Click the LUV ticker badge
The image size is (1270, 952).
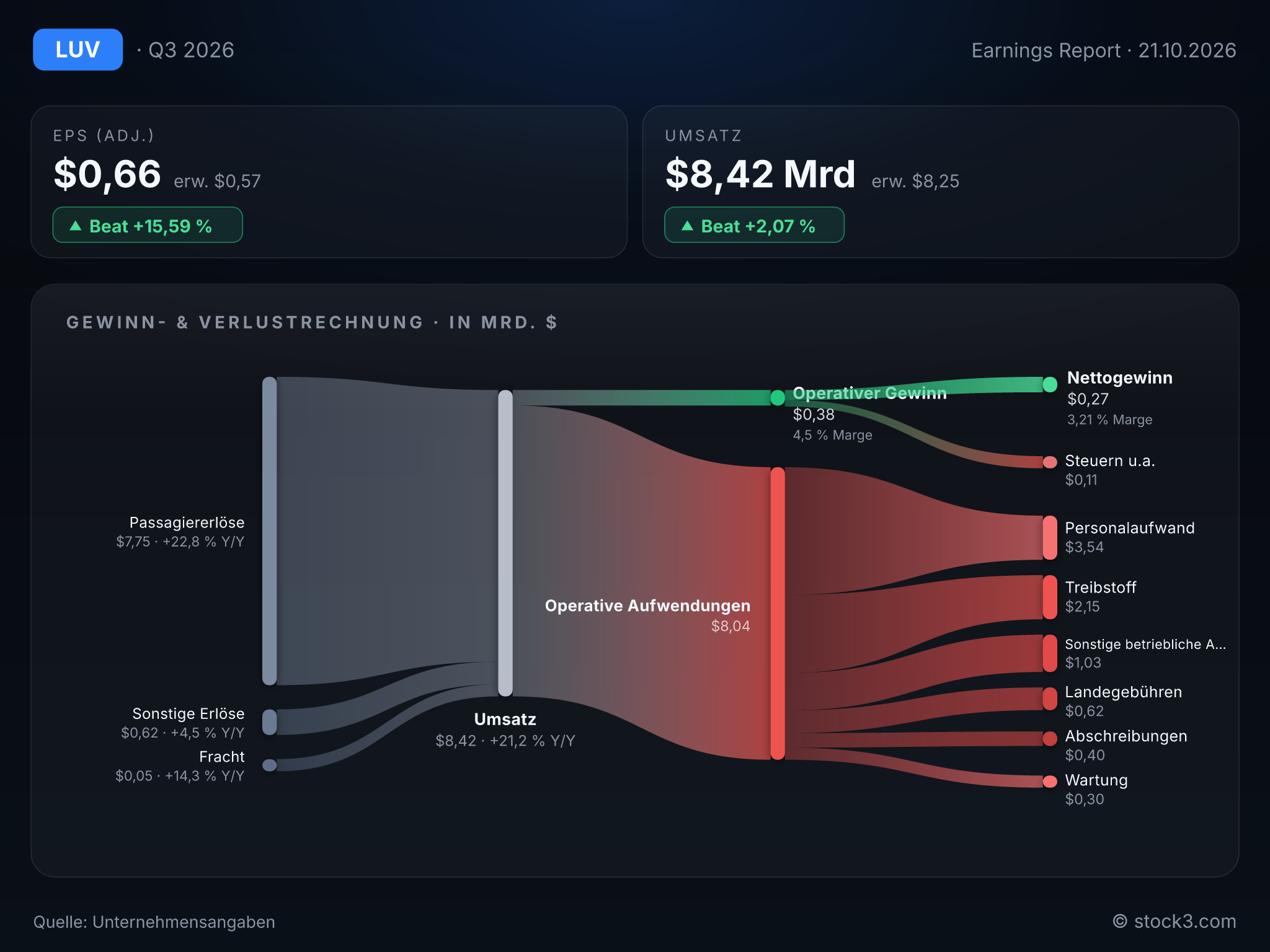coord(78,50)
